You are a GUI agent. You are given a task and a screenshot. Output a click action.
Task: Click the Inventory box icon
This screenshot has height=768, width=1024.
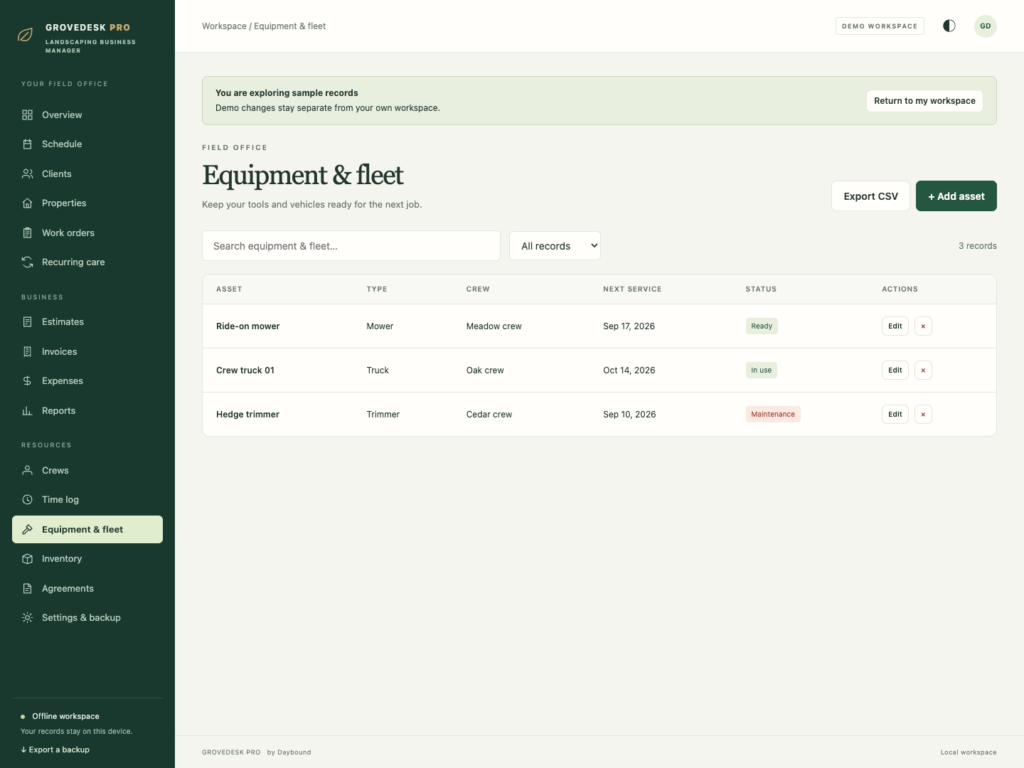click(27, 559)
